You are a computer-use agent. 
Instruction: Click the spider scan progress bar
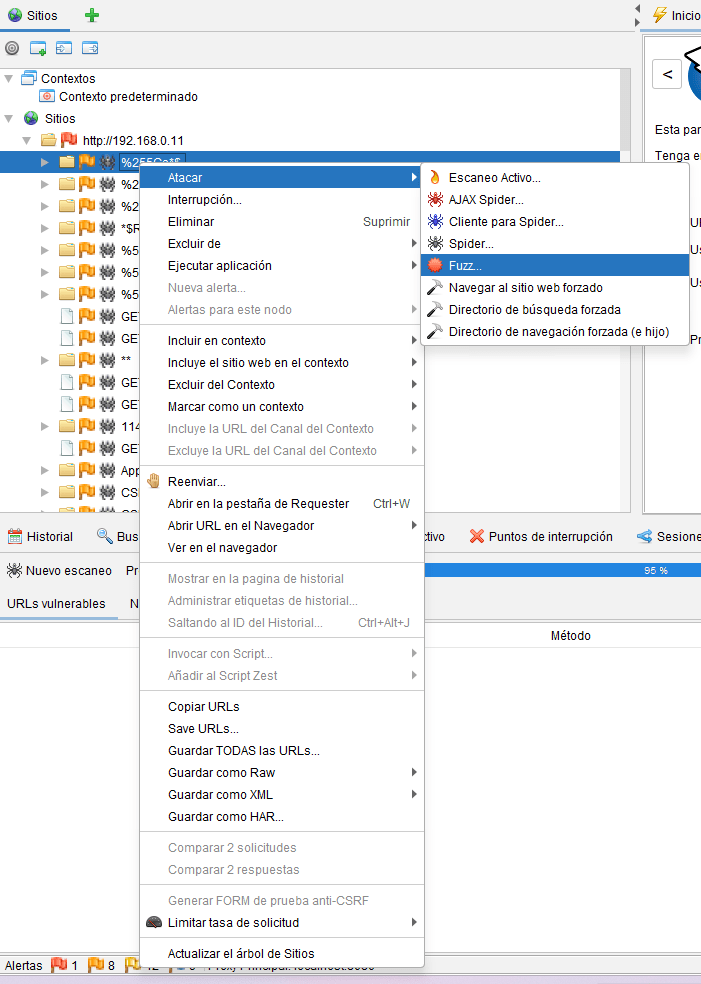click(x=560, y=570)
